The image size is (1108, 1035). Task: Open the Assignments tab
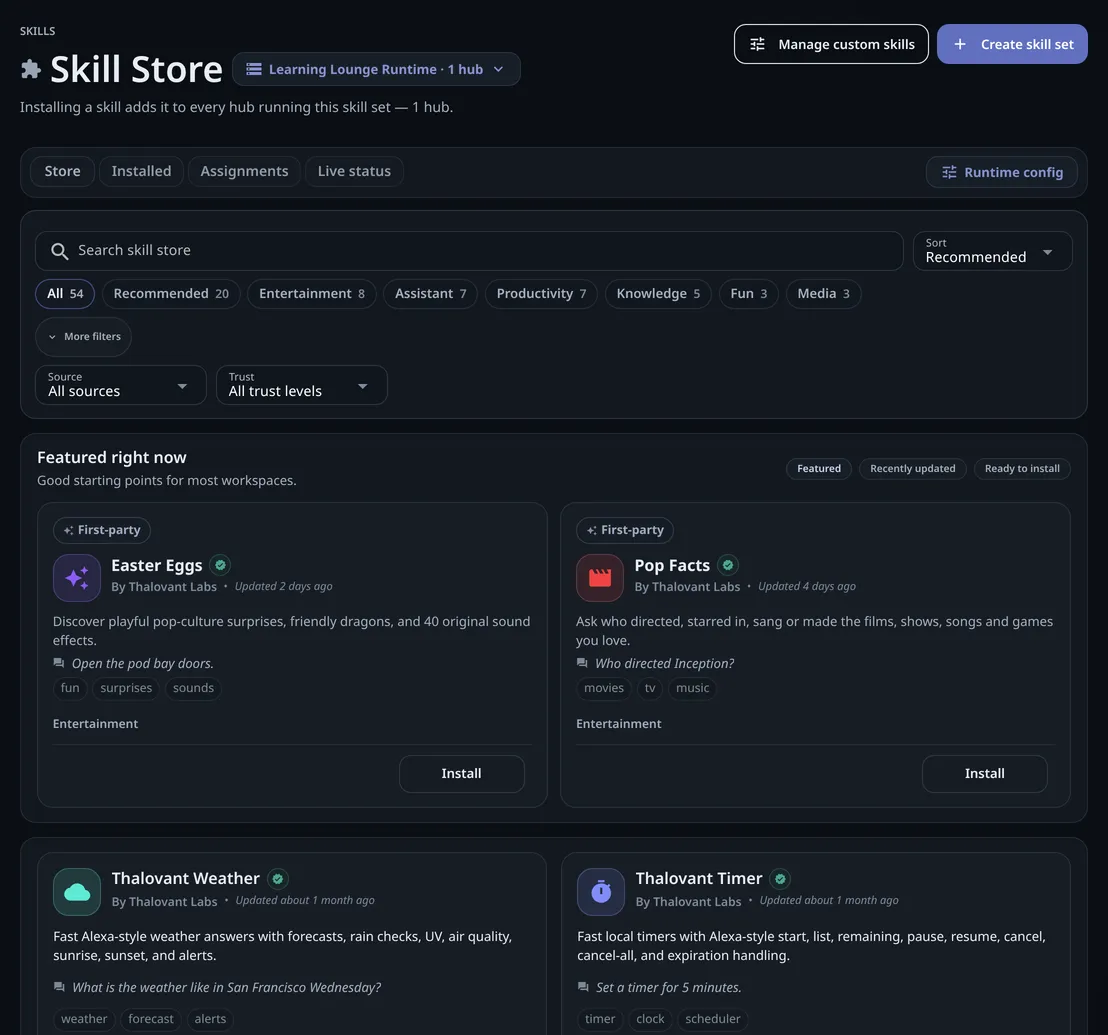244,172
